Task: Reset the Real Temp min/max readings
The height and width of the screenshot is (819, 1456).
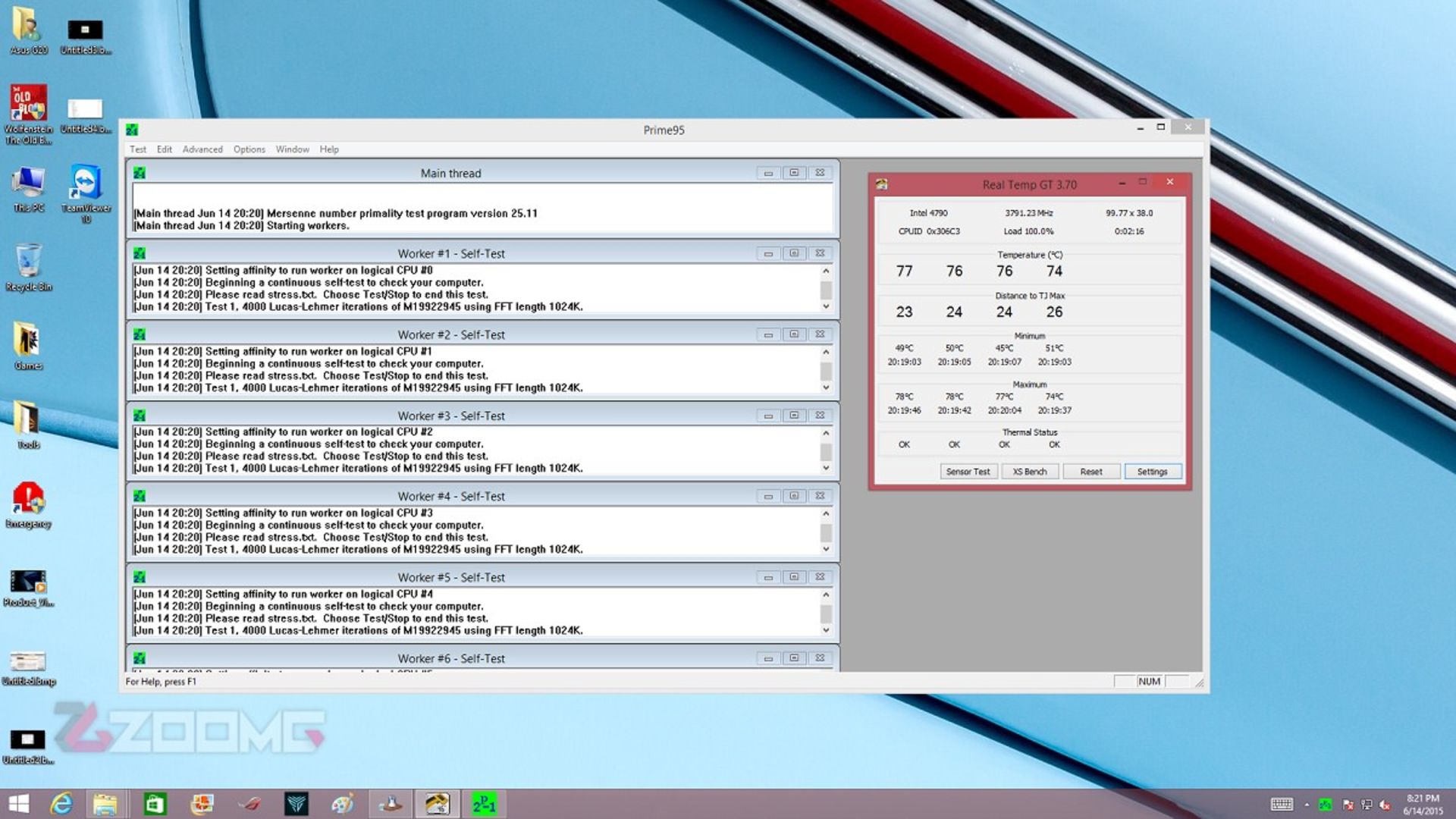Action: (1091, 472)
